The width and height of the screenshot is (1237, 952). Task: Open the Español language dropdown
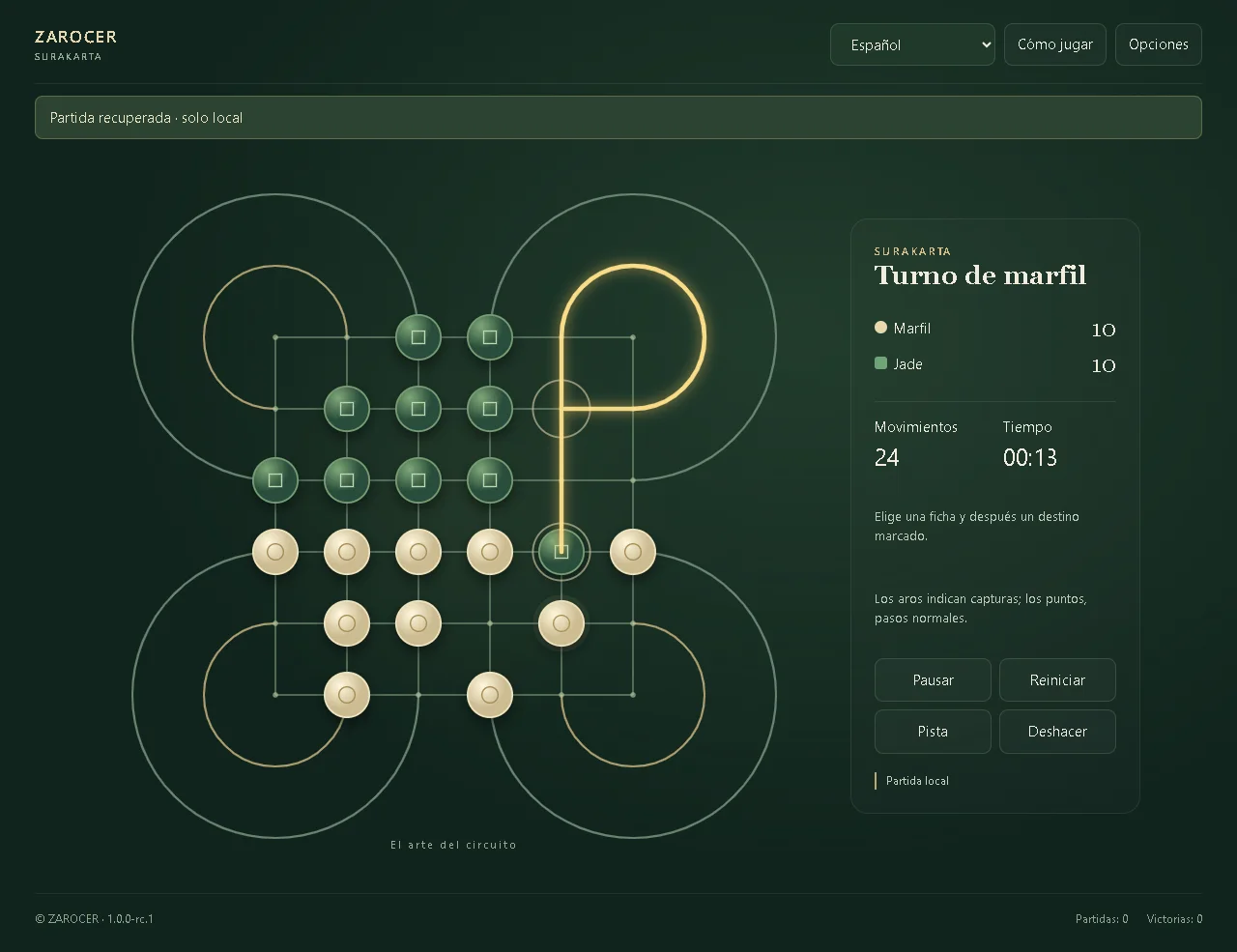tap(912, 44)
